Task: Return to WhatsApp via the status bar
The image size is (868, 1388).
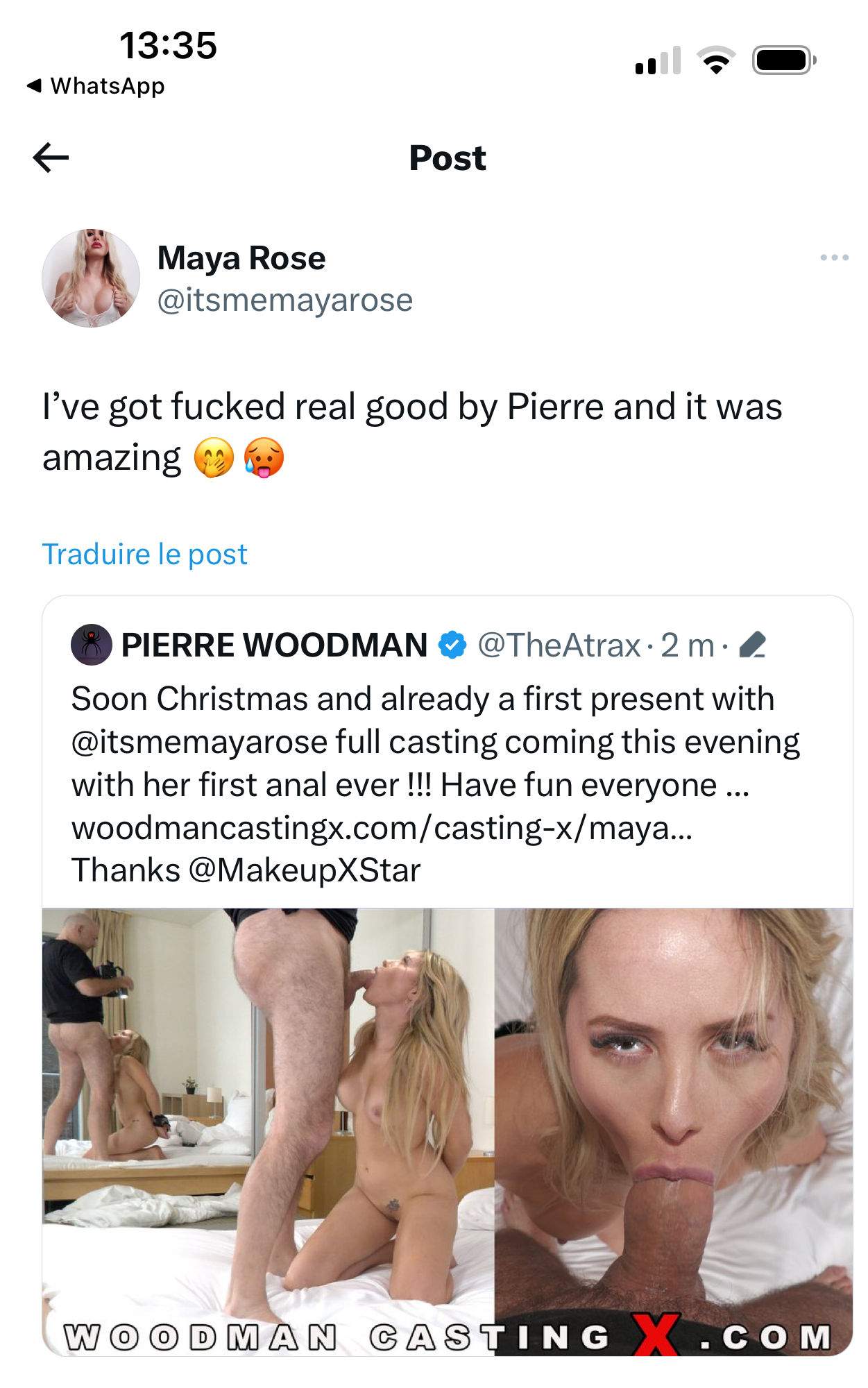Action: coord(96,86)
